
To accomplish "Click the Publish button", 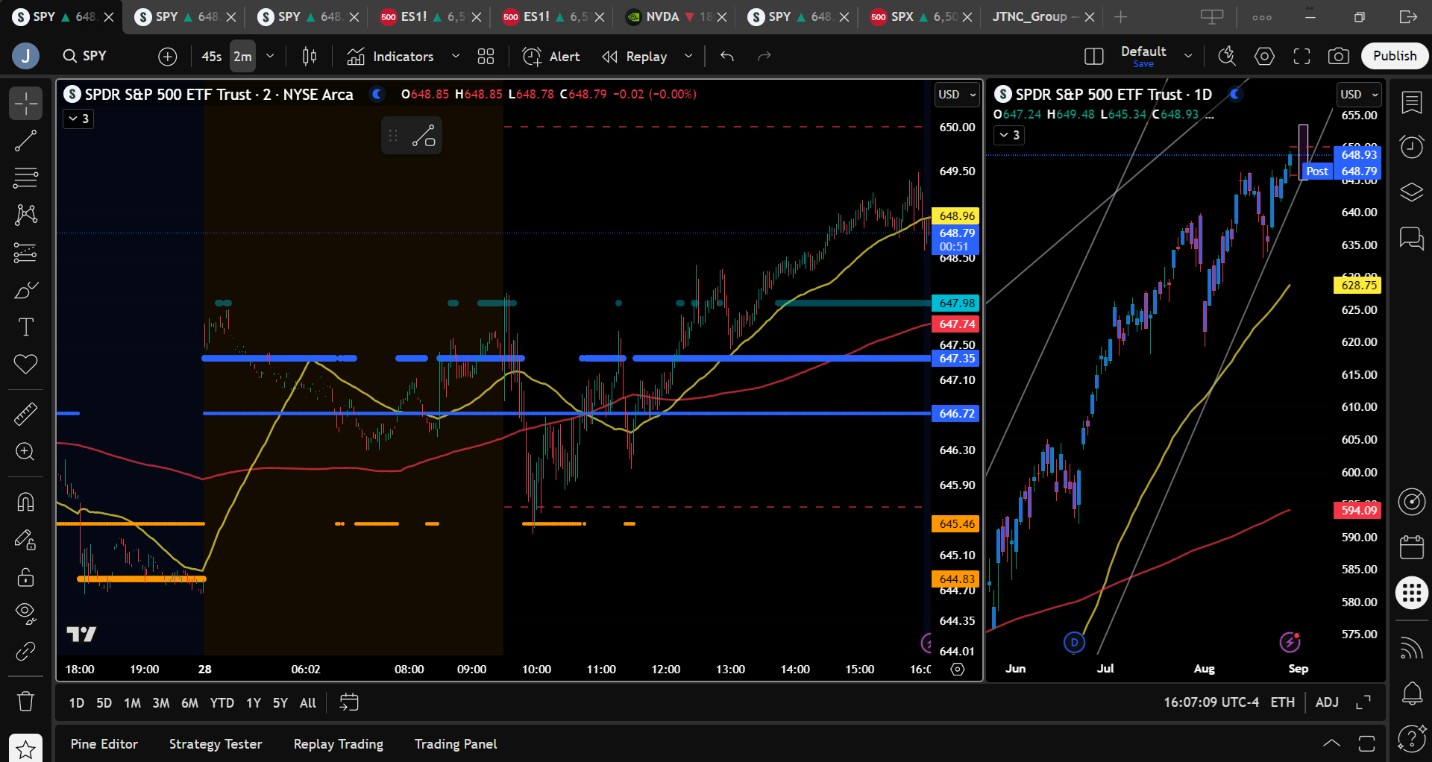I will click(1394, 56).
